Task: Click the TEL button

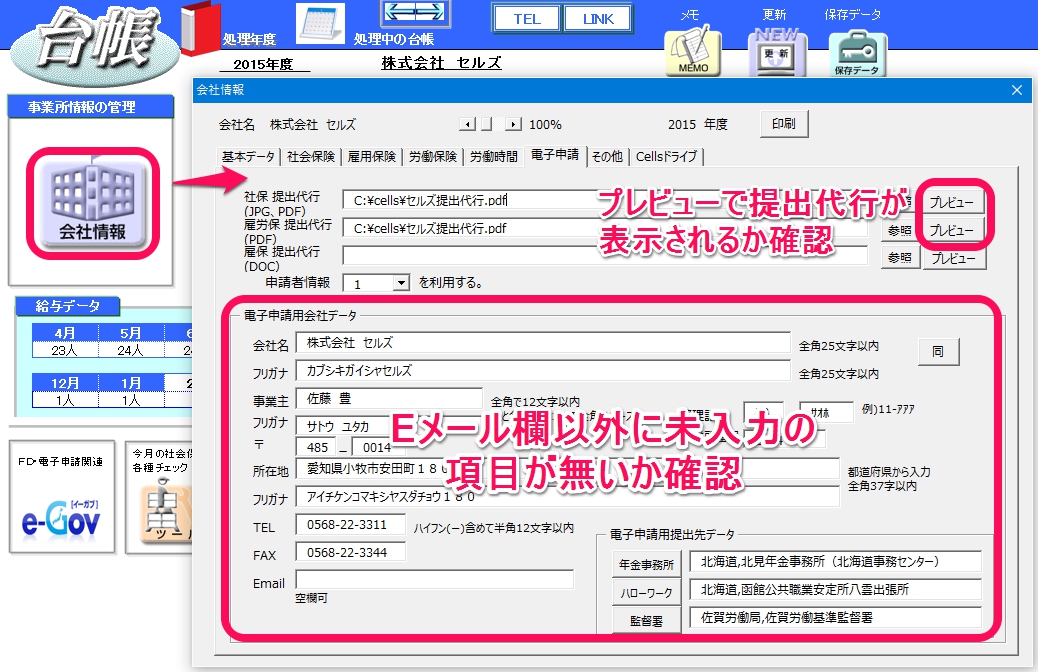Action: (x=527, y=19)
